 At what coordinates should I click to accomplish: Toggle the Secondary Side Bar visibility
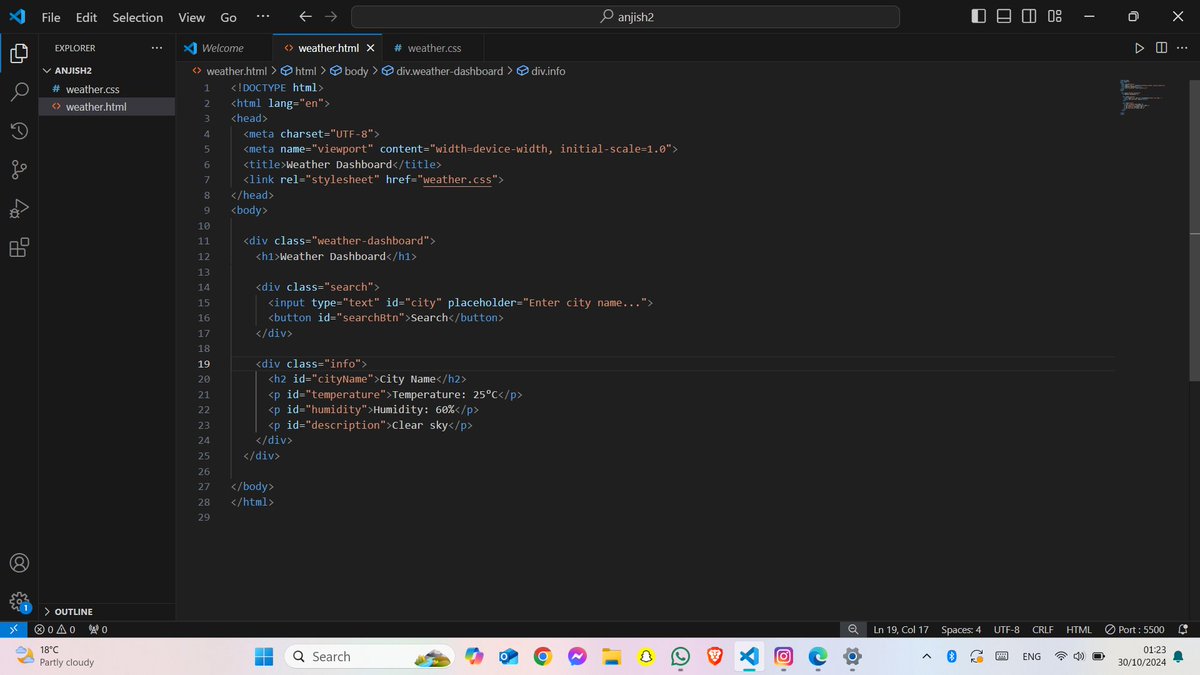tap(1029, 17)
